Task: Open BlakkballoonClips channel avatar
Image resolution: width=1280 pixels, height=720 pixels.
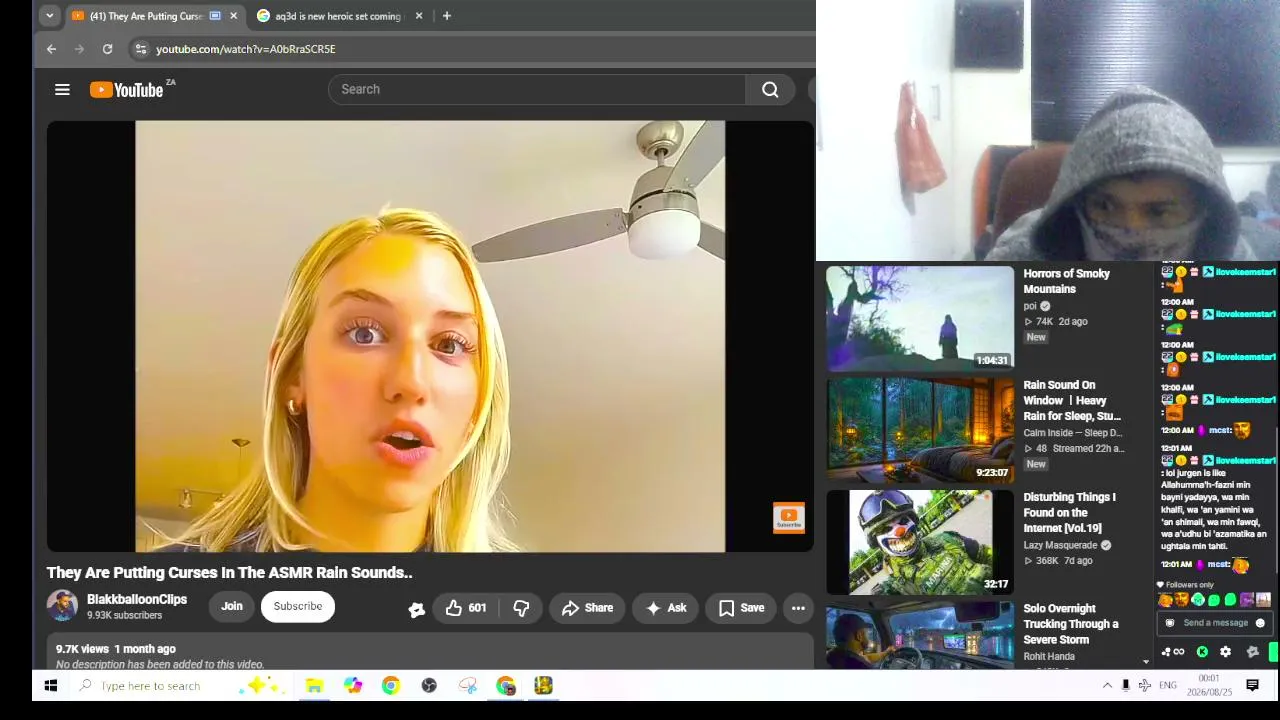Action: [62, 606]
